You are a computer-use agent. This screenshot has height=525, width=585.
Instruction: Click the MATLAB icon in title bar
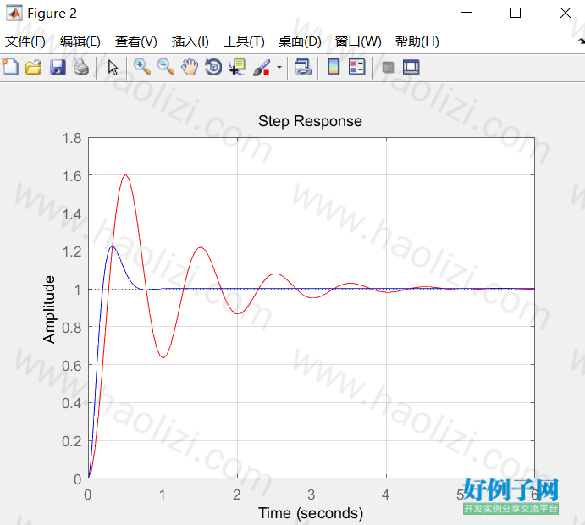tap(14, 13)
